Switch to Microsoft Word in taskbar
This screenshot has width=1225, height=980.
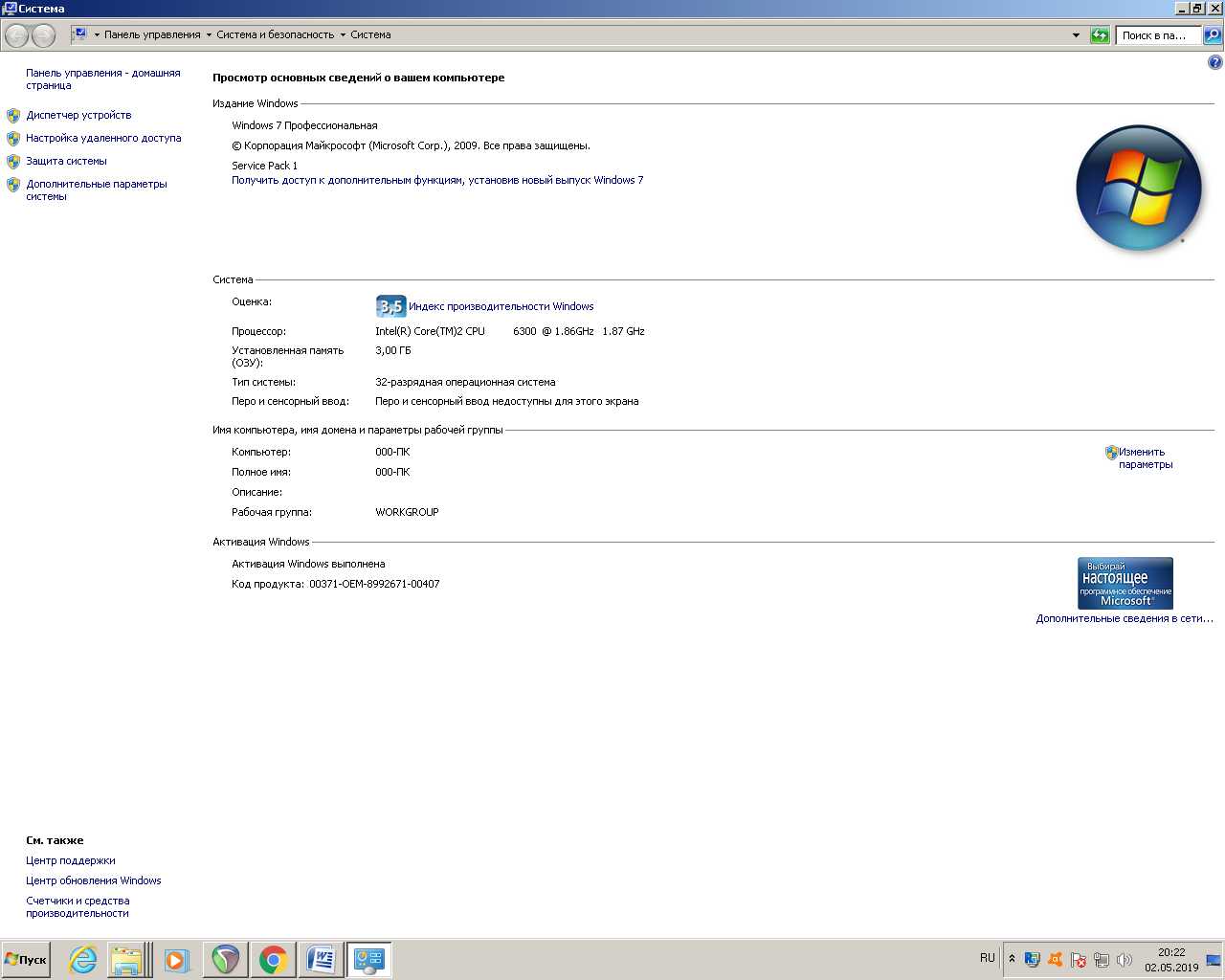pyautogui.click(x=322, y=960)
